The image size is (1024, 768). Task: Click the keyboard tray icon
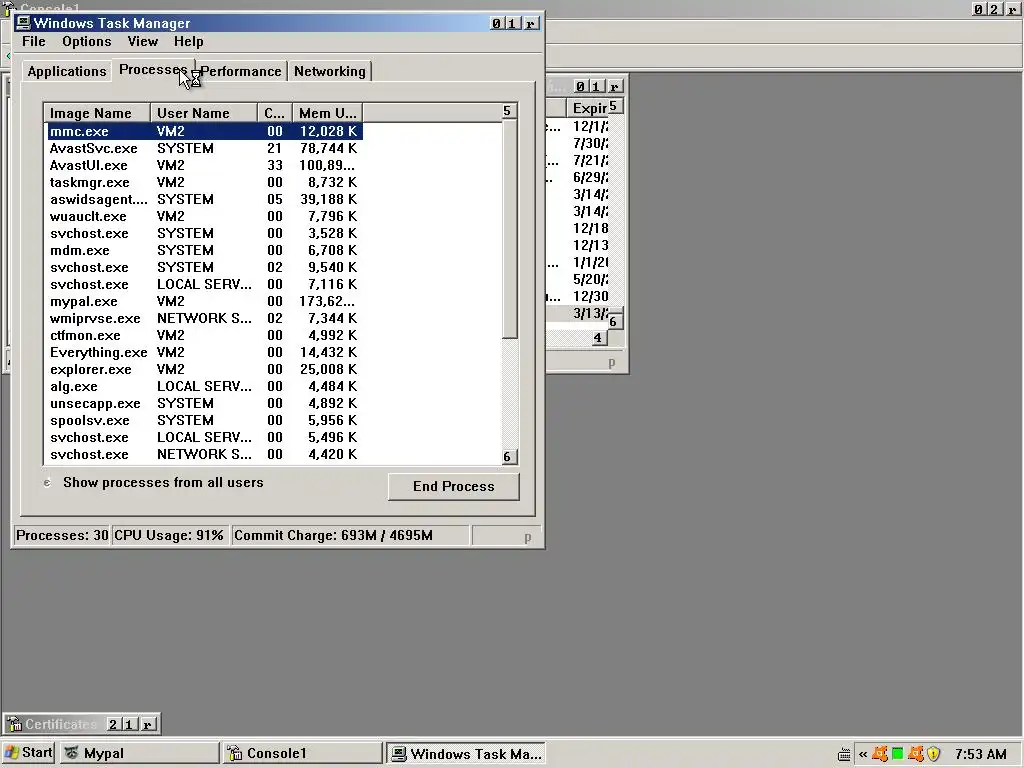click(844, 754)
